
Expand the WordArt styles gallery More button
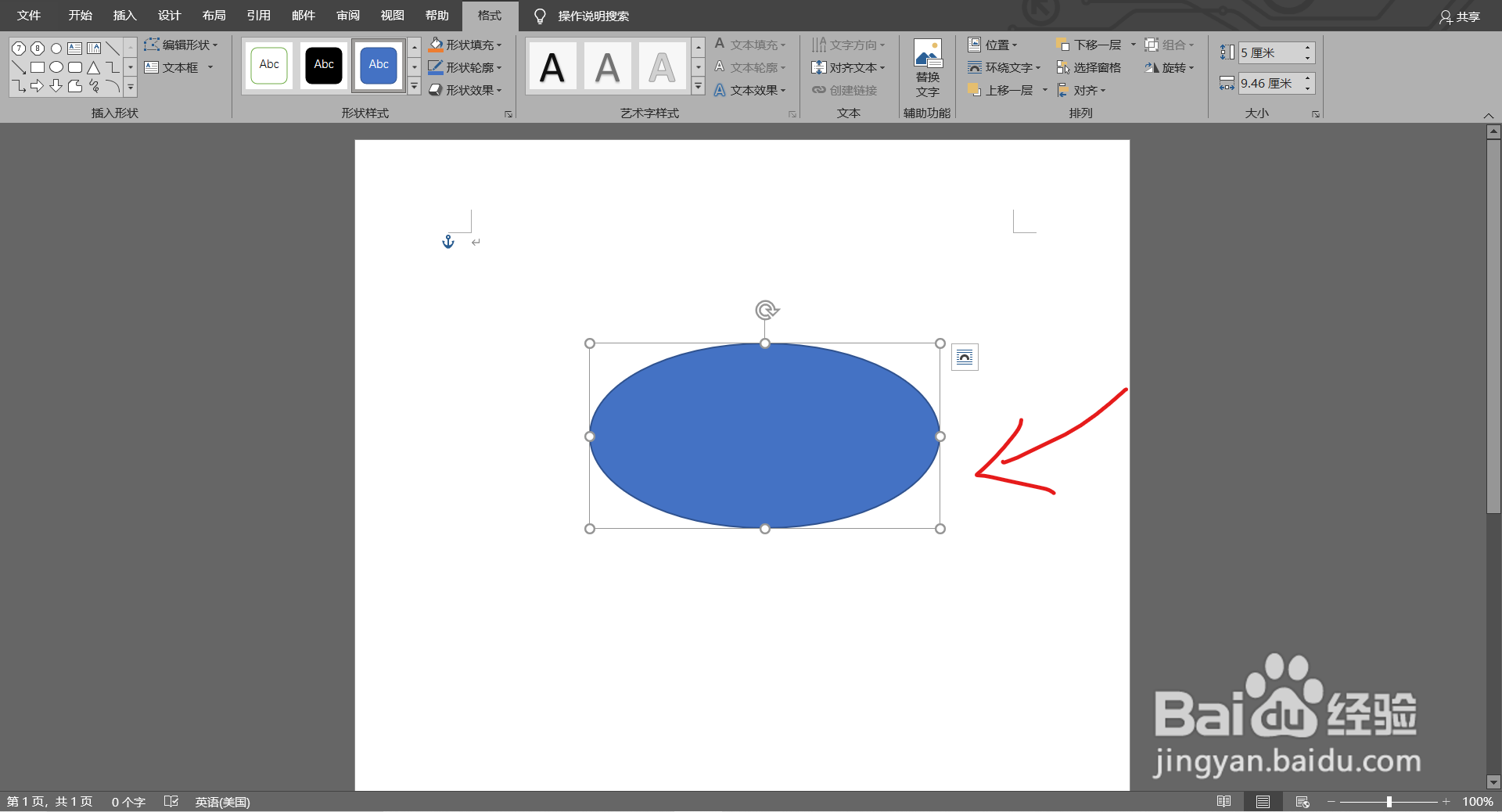pos(699,87)
